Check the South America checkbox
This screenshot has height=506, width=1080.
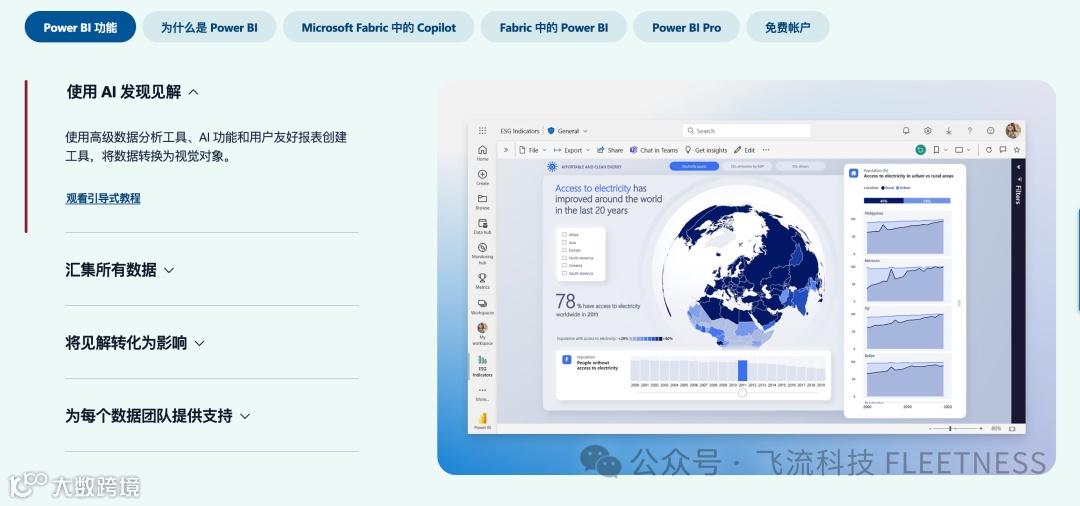[x=565, y=273]
